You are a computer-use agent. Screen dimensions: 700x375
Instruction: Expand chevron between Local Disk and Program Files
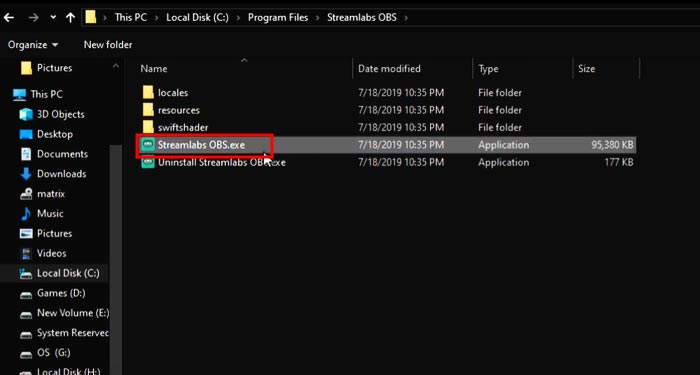click(x=238, y=18)
